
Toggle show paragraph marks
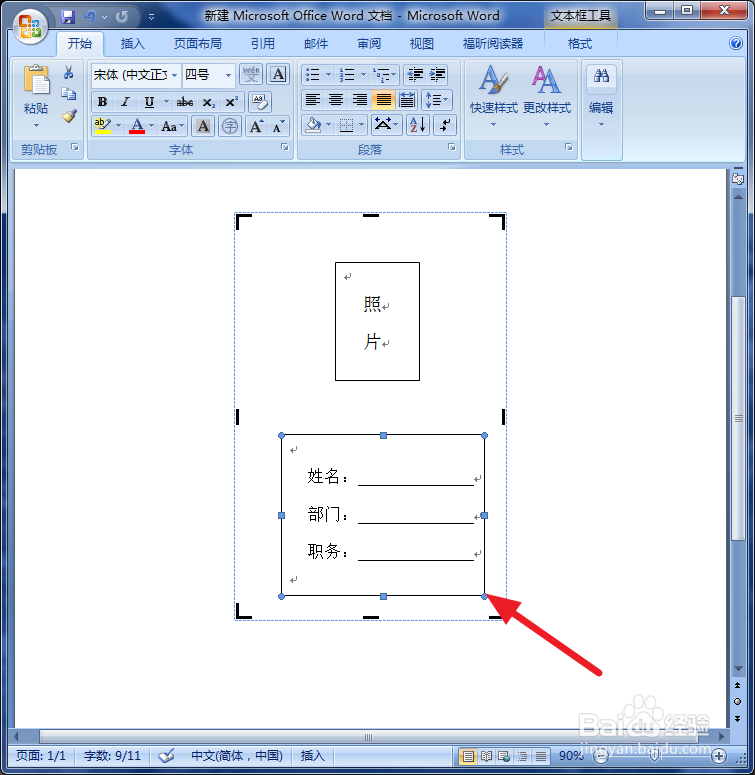tap(445, 125)
